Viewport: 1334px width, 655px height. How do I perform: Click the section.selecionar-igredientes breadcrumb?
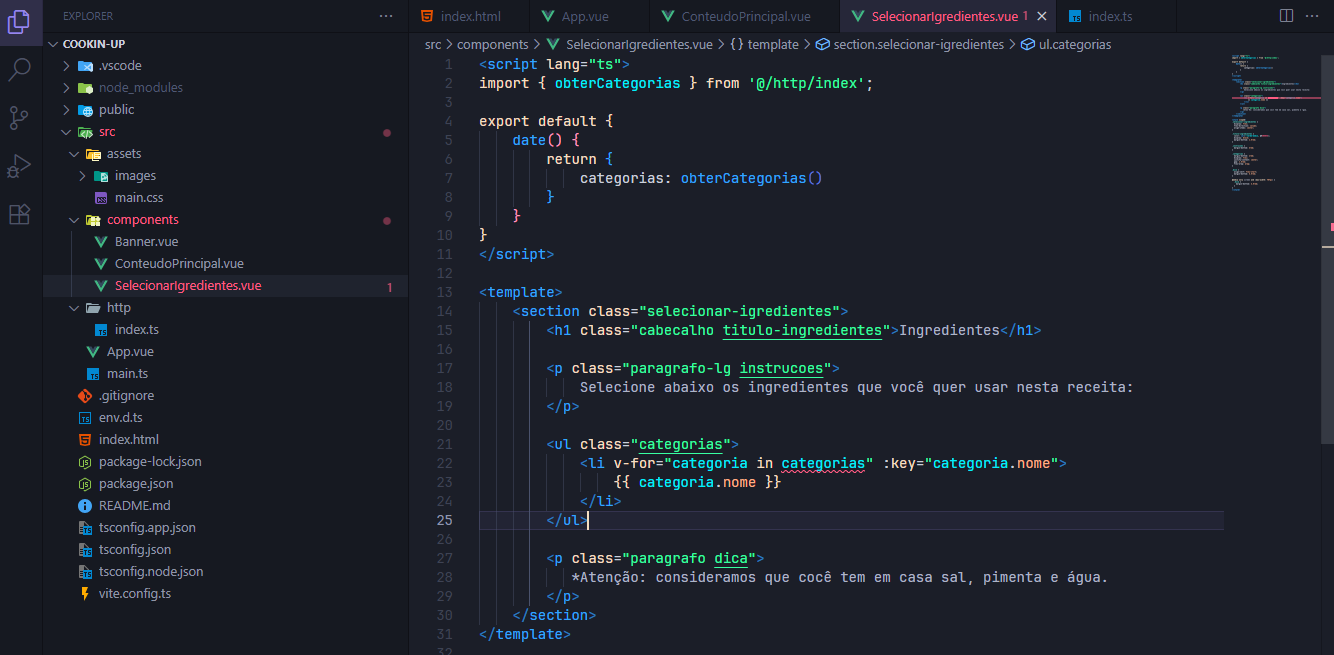pos(910,44)
